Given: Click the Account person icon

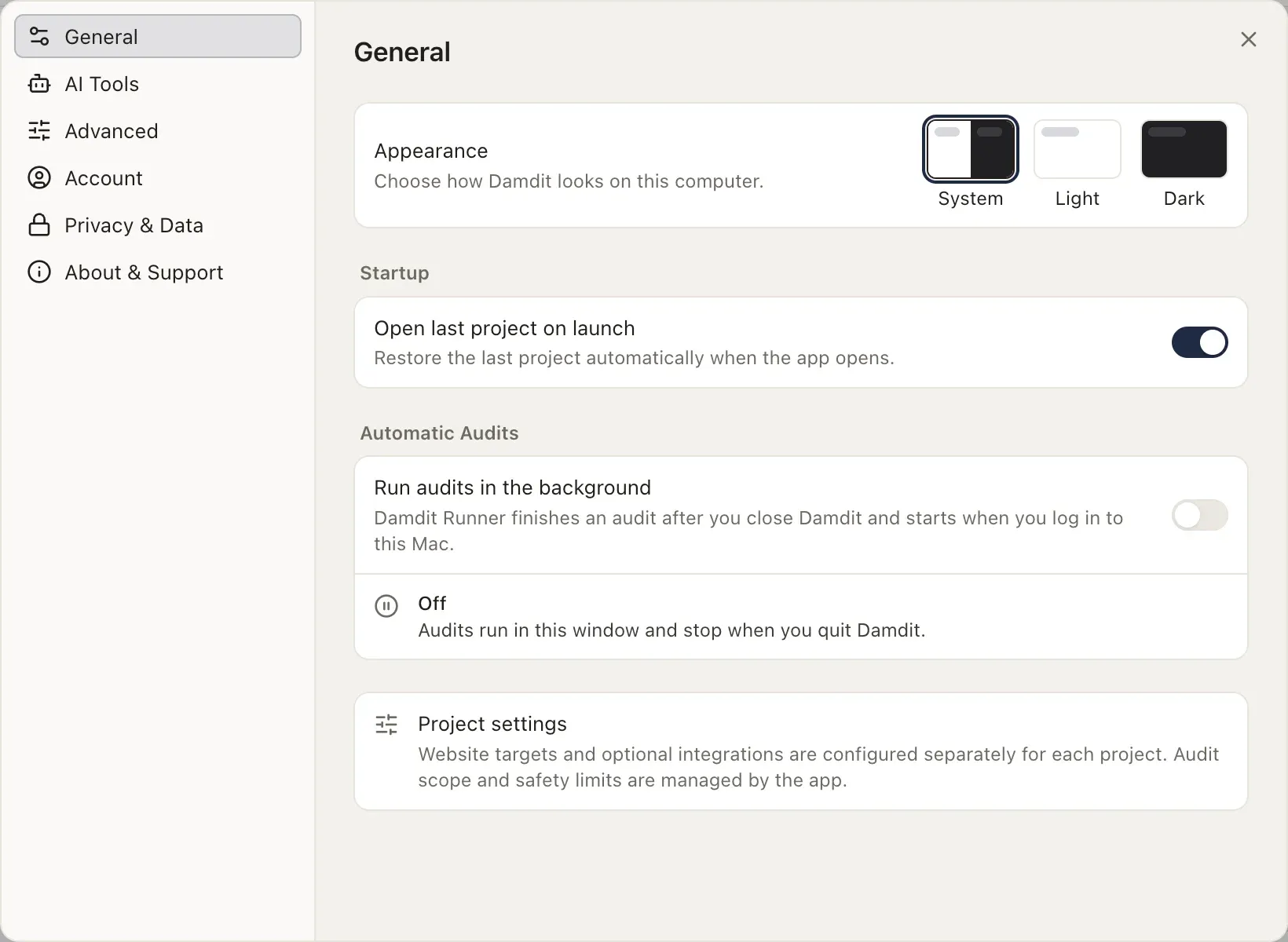Looking at the screenshot, I should (39, 177).
